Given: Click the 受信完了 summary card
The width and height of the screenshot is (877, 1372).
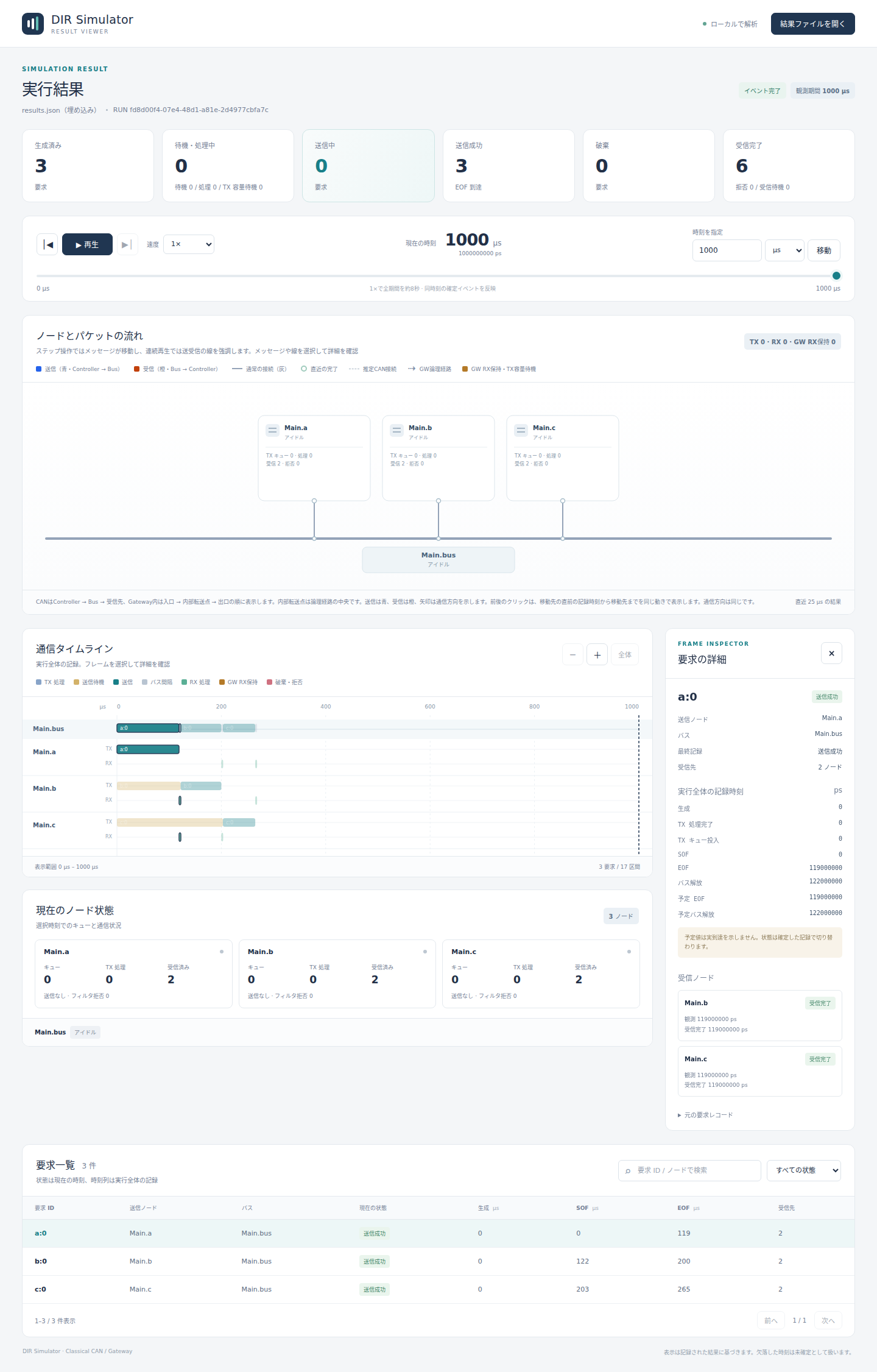Looking at the screenshot, I should [789, 166].
